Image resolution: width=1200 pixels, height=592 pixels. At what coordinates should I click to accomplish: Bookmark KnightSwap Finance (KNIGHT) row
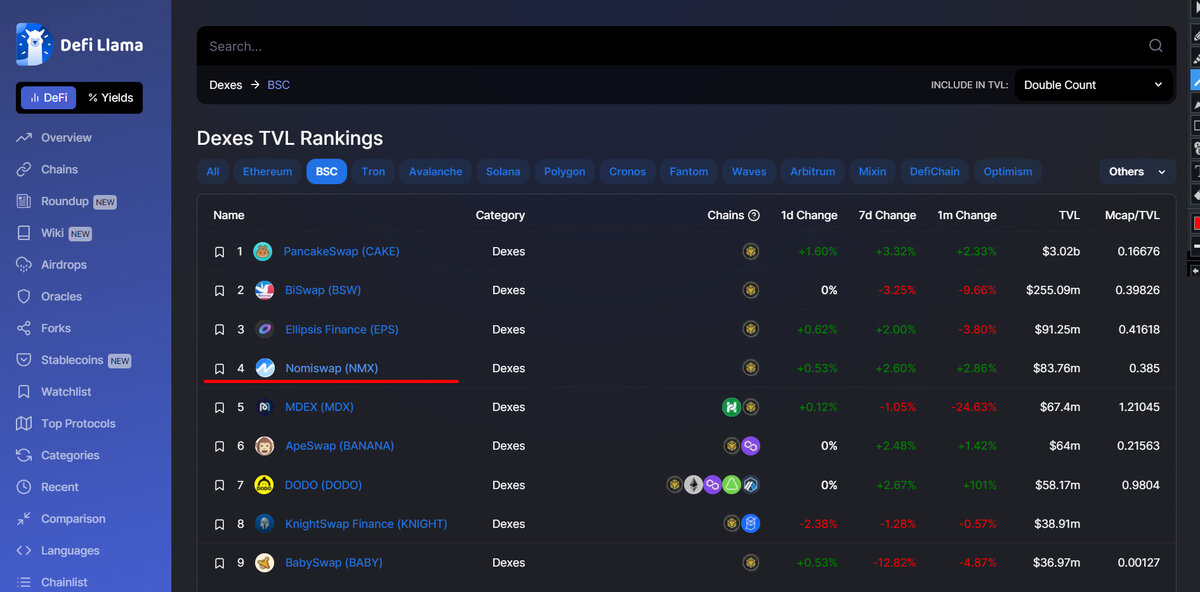(x=219, y=524)
